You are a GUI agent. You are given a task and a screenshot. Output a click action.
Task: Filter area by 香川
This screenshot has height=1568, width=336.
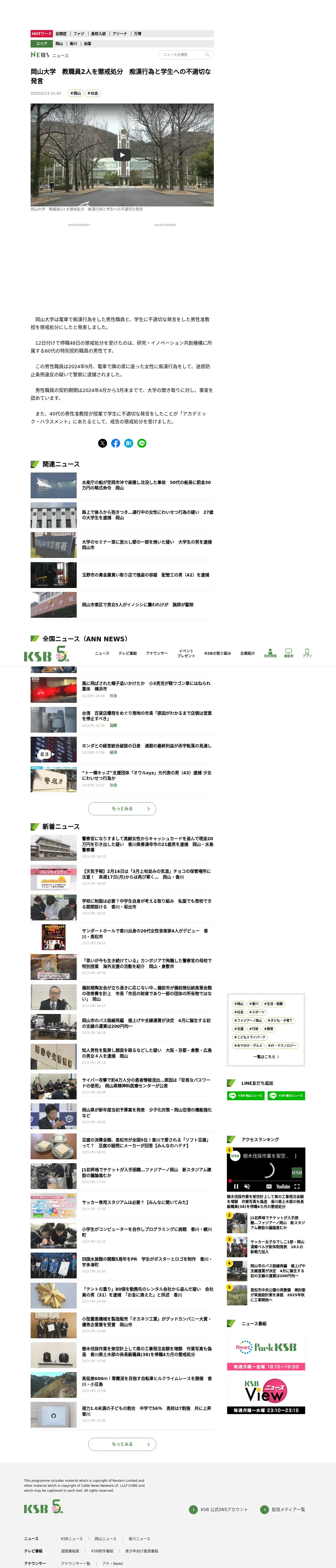73,44
